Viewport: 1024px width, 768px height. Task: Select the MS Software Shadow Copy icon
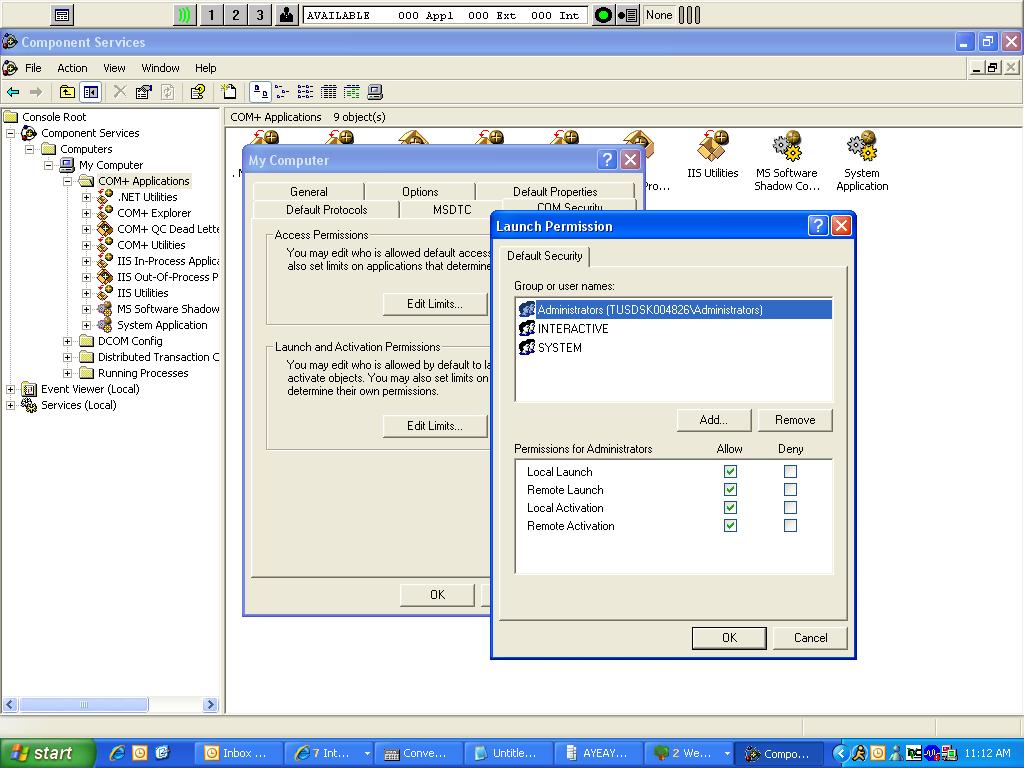click(x=786, y=161)
